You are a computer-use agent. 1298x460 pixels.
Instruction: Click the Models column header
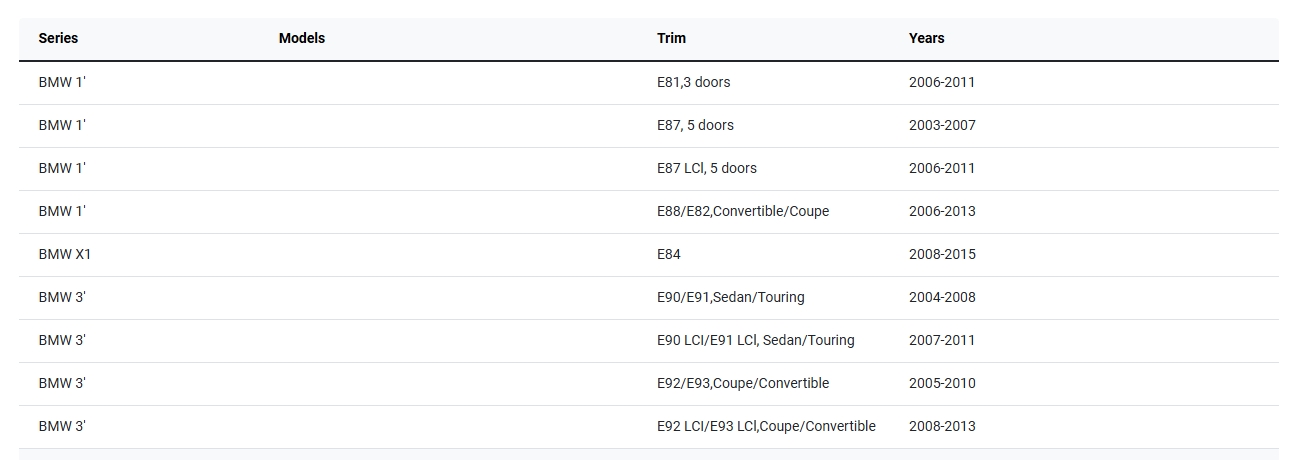click(301, 38)
